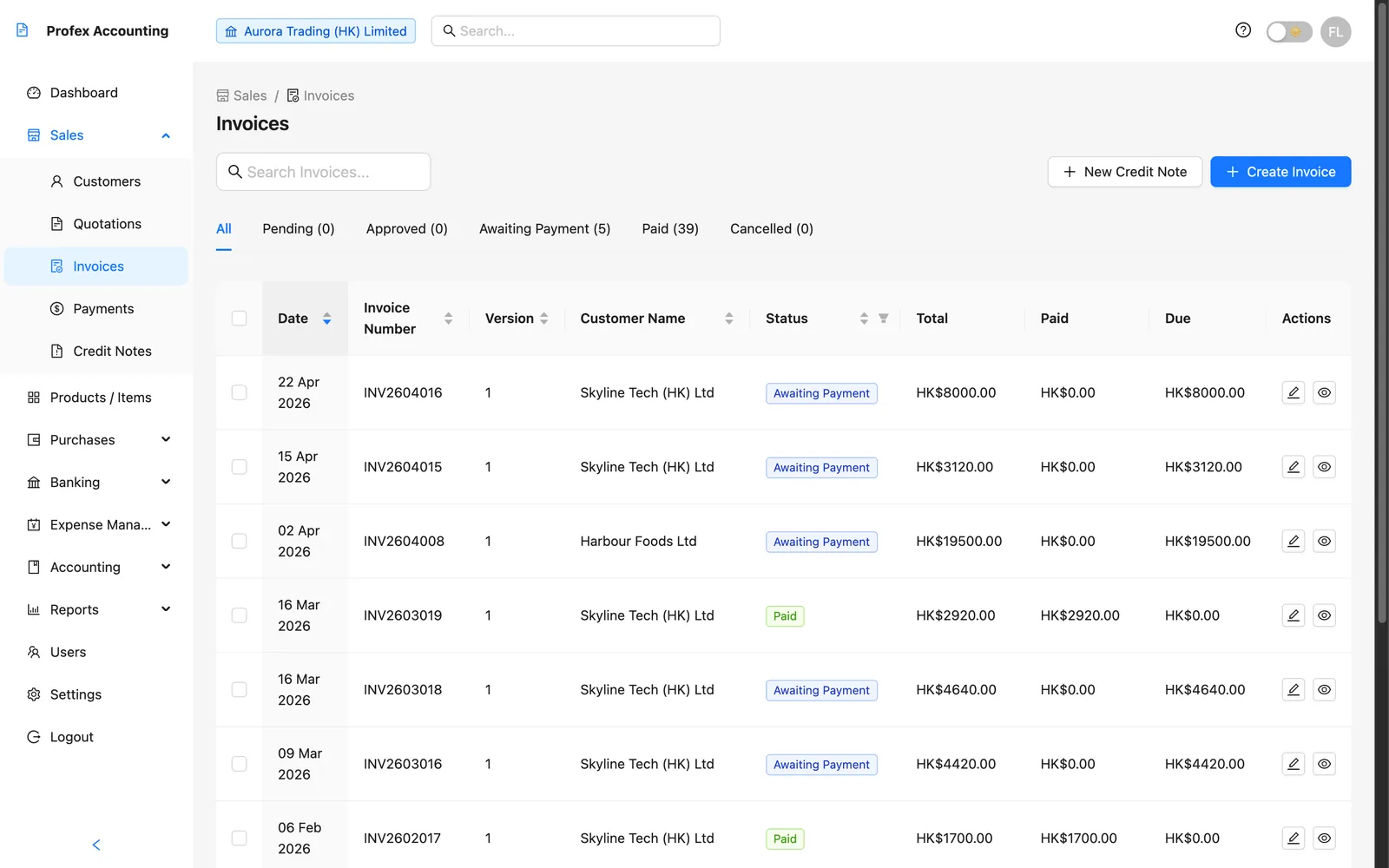Screen dimensions: 1389x868
Task: Click edit icon for invoice INV2602017
Action: tap(1294, 838)
